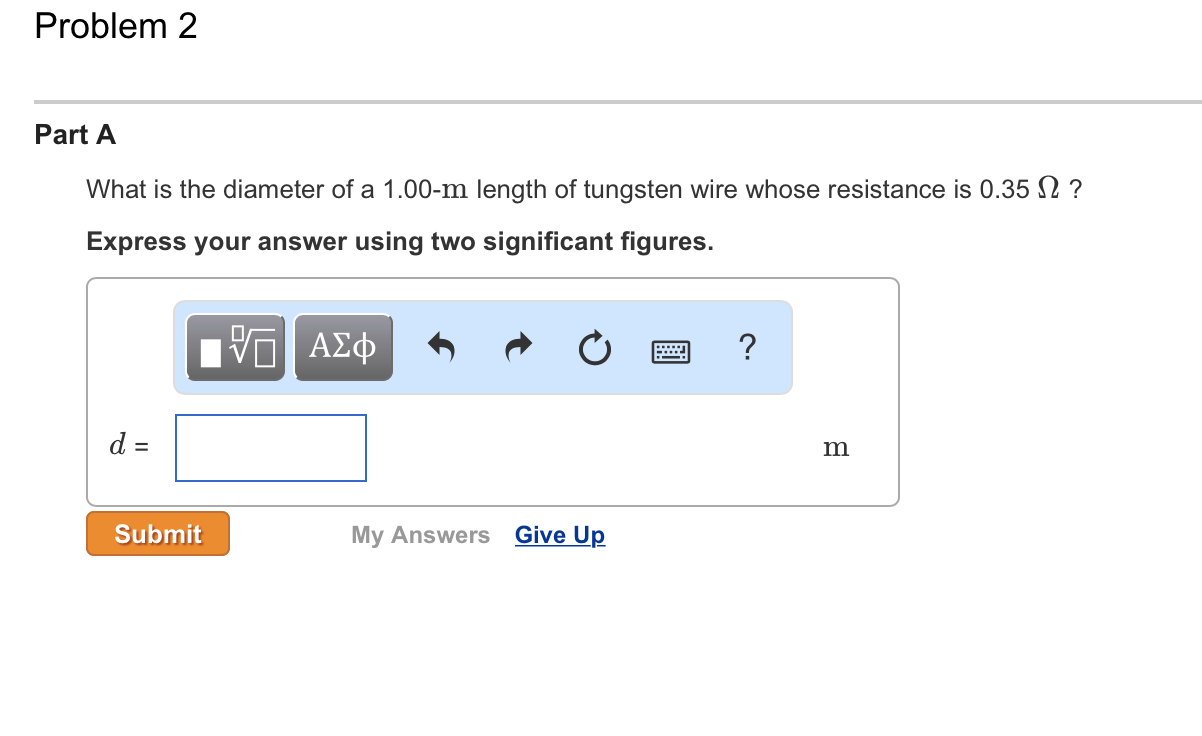Open the math templates square-root button

click(236, 348)
